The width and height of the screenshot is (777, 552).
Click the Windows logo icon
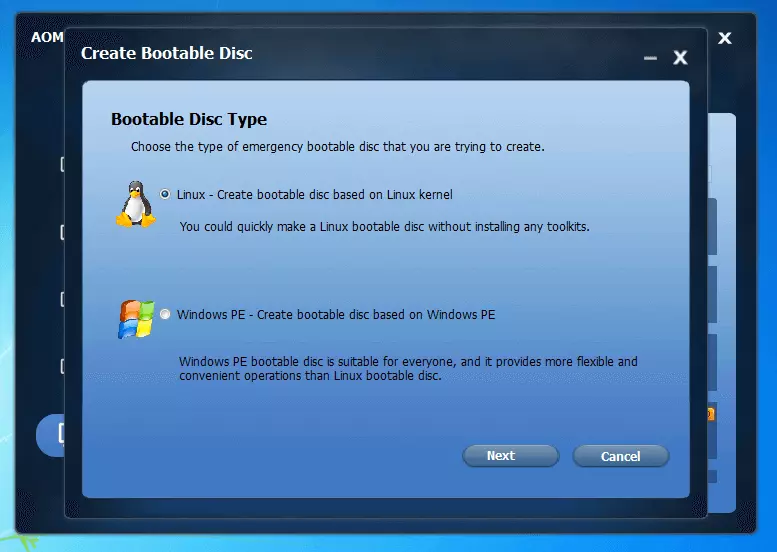136,319
